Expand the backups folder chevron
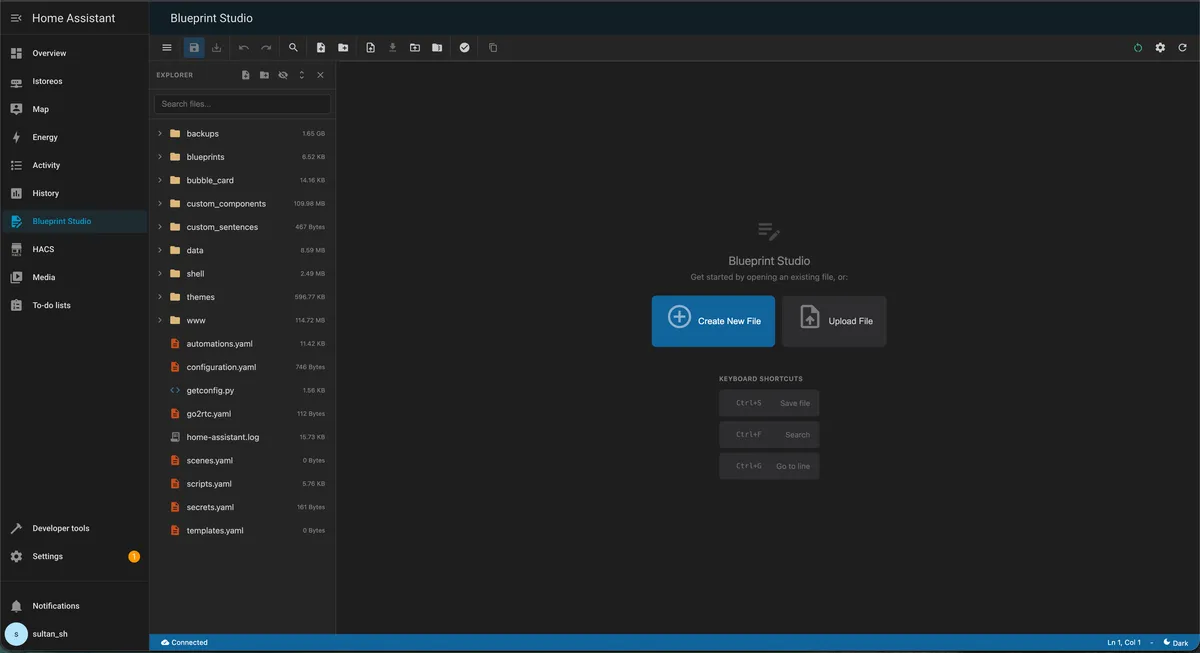Image resolution: width=1200 pixels, height=653 pixels. (160, 133)
